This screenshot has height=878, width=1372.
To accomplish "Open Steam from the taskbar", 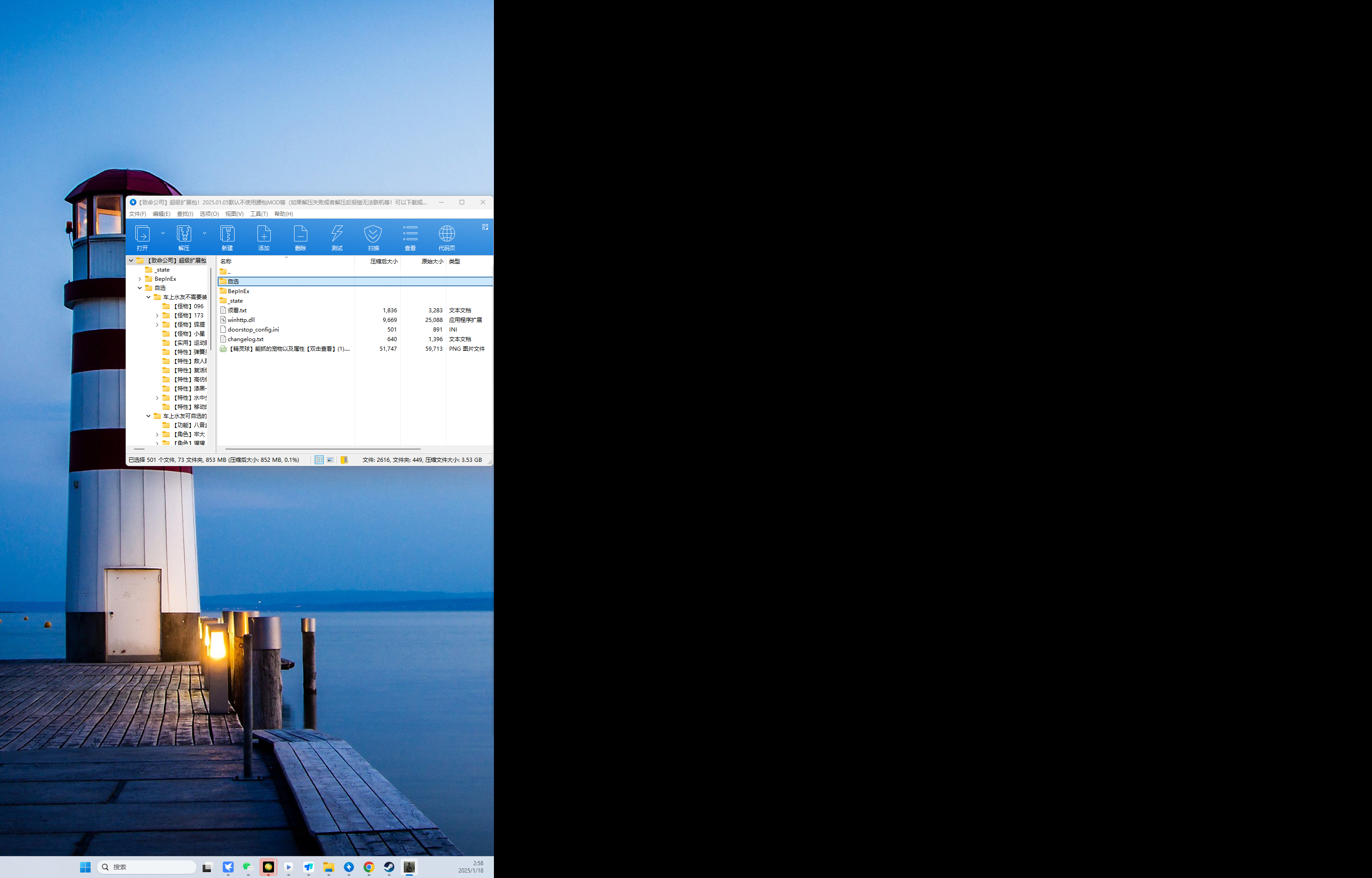I will pyautogui.click(x=389, y=867).
